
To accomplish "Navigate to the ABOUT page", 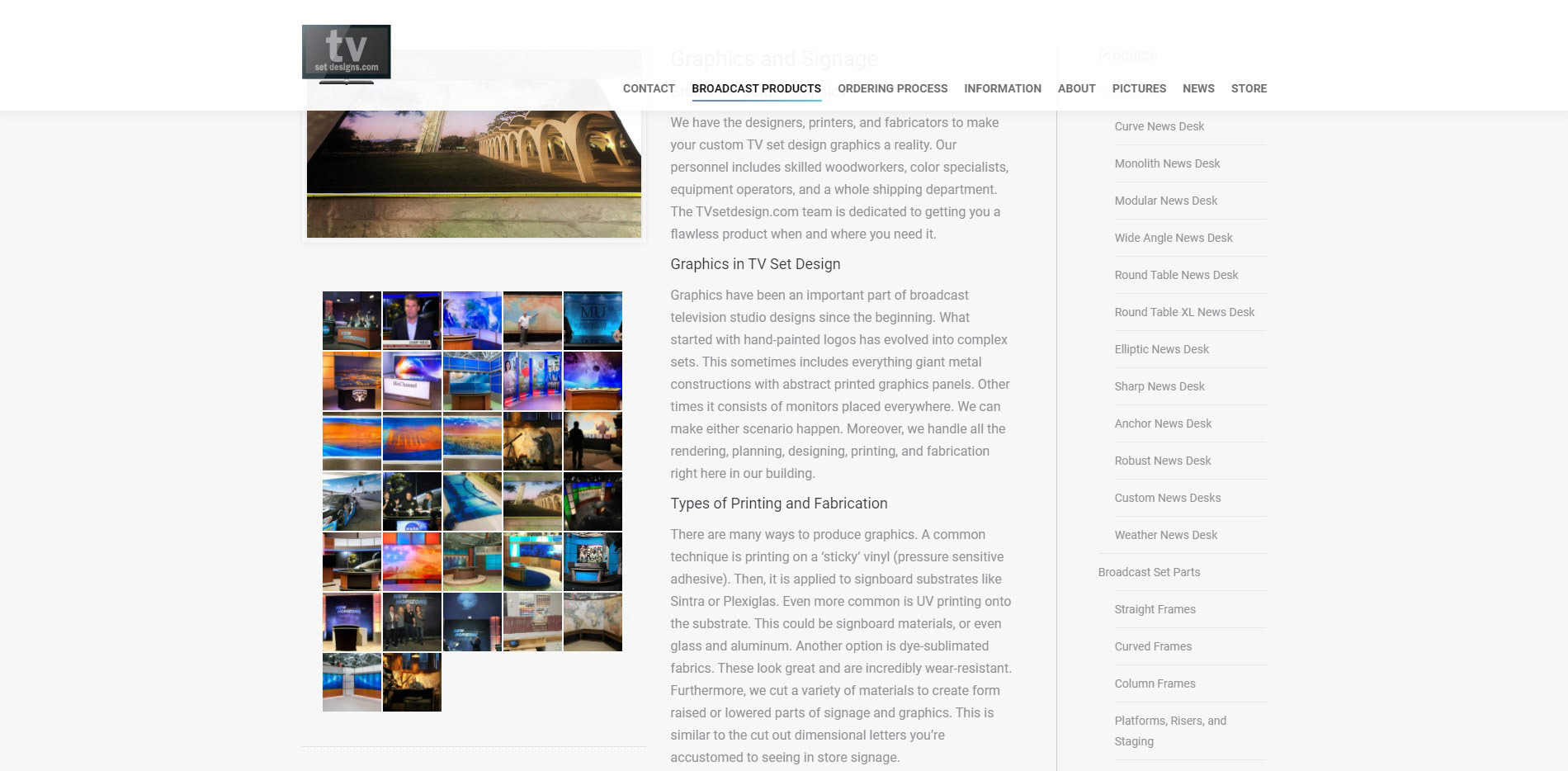I will point(1077,88).
